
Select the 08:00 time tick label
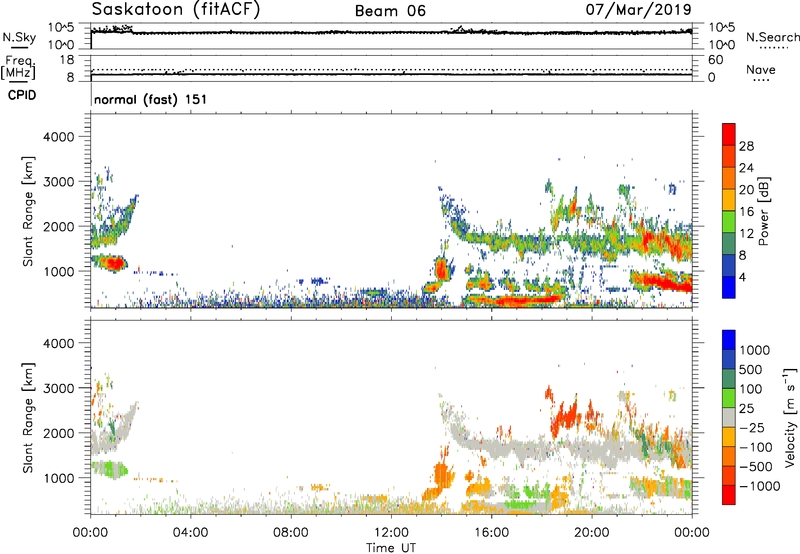point(291,533)
